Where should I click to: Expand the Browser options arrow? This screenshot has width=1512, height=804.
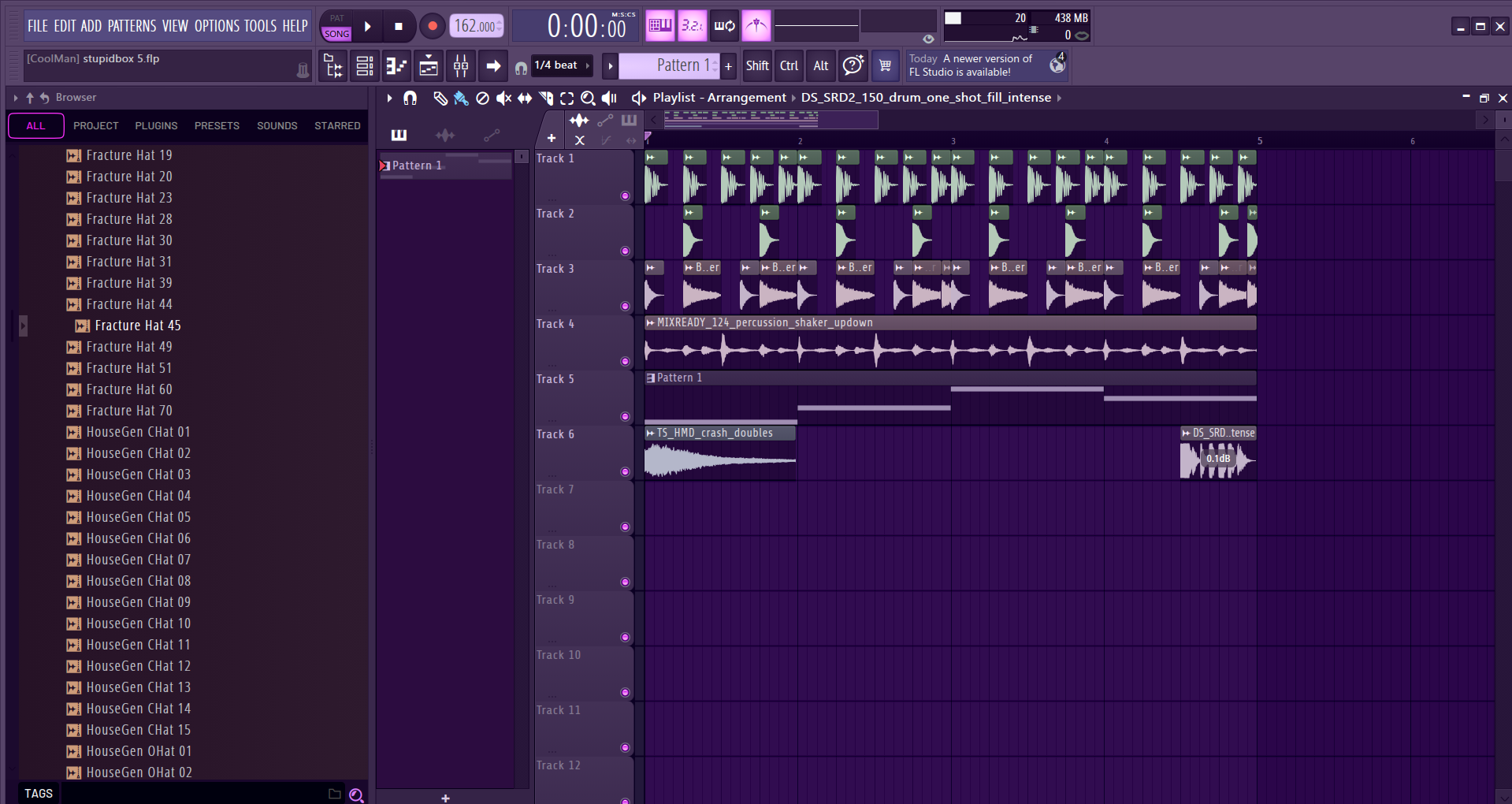point(16,98)
